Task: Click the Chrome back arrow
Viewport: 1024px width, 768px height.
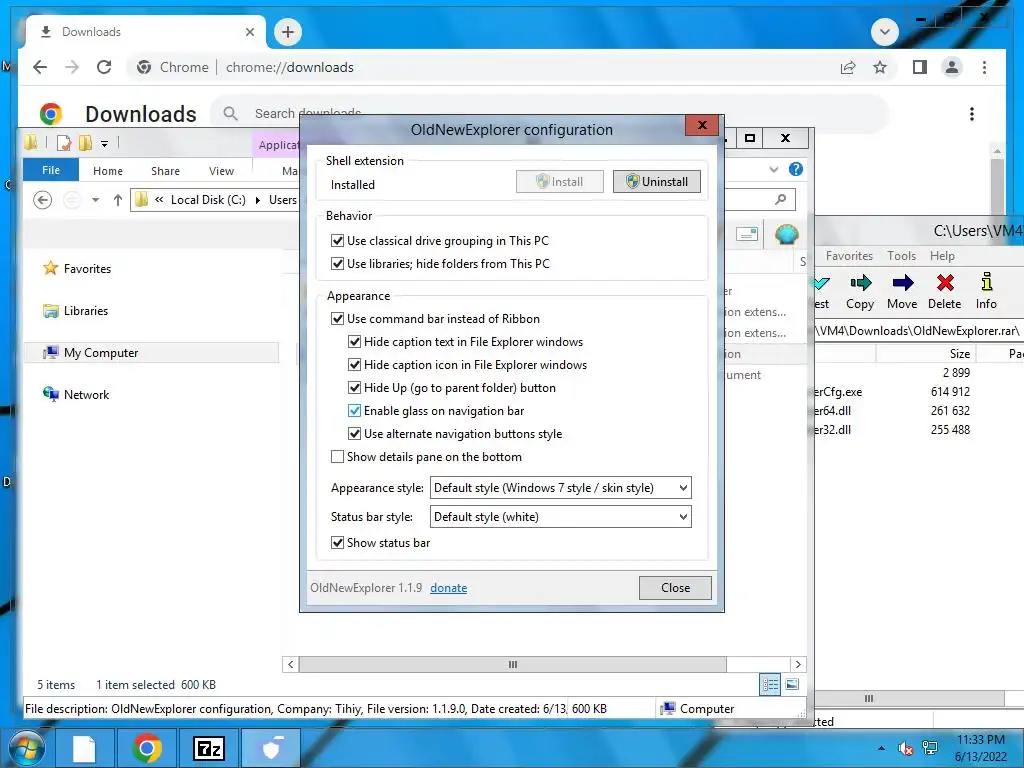Action: pos(40,67)
